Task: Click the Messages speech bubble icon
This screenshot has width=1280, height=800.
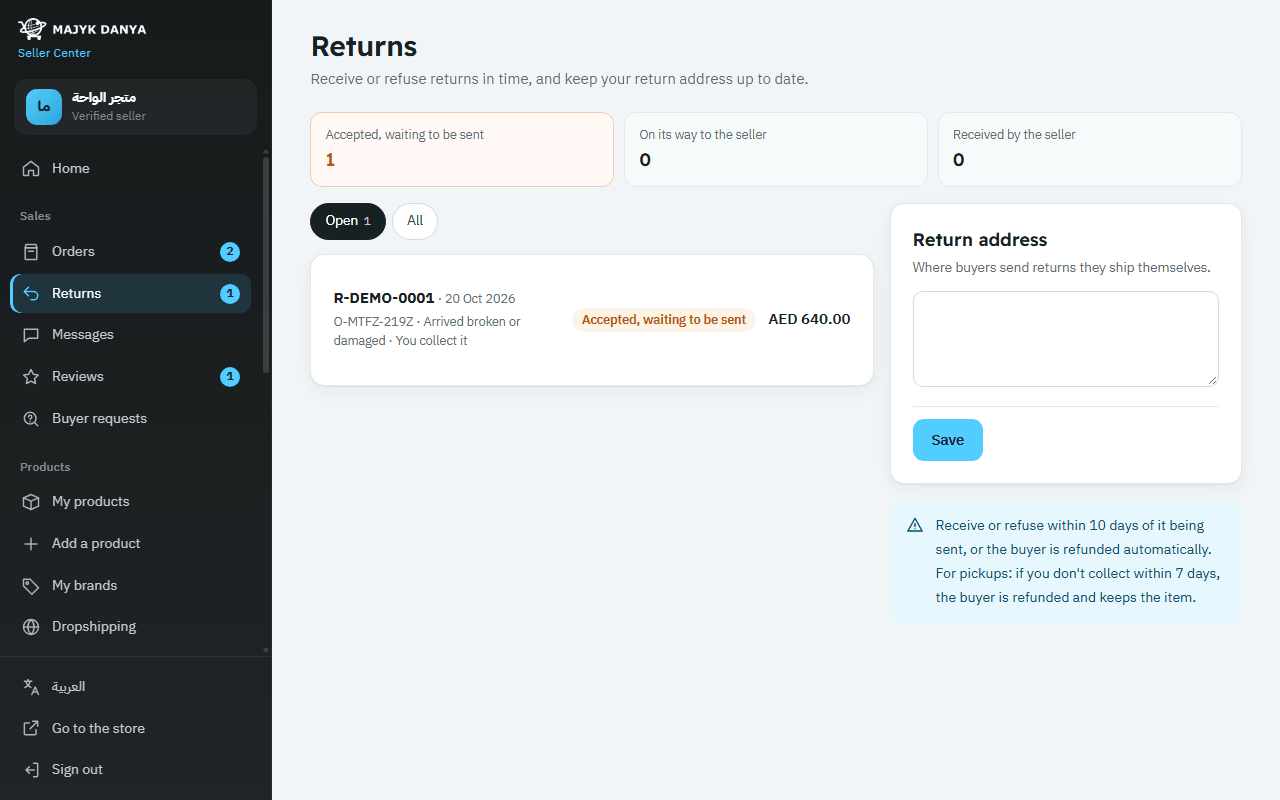Action: click(x=31, y=335)
